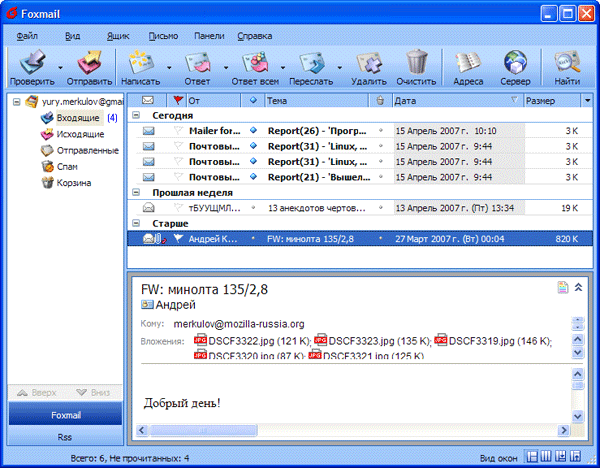Toggle flag on the 13 анекдотов message

point(178,208)
